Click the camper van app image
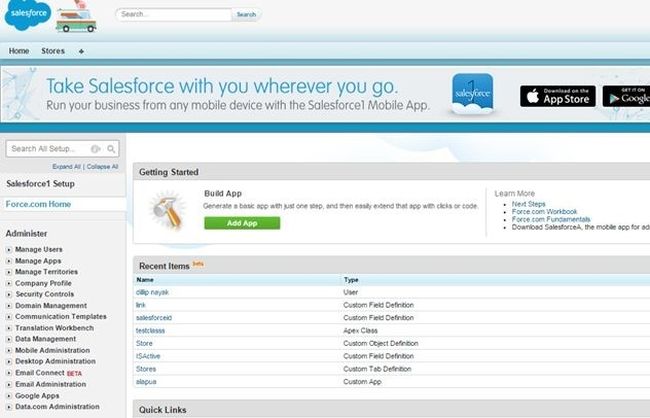This screenshot has width=650, height=418. [x=76, y=17]
